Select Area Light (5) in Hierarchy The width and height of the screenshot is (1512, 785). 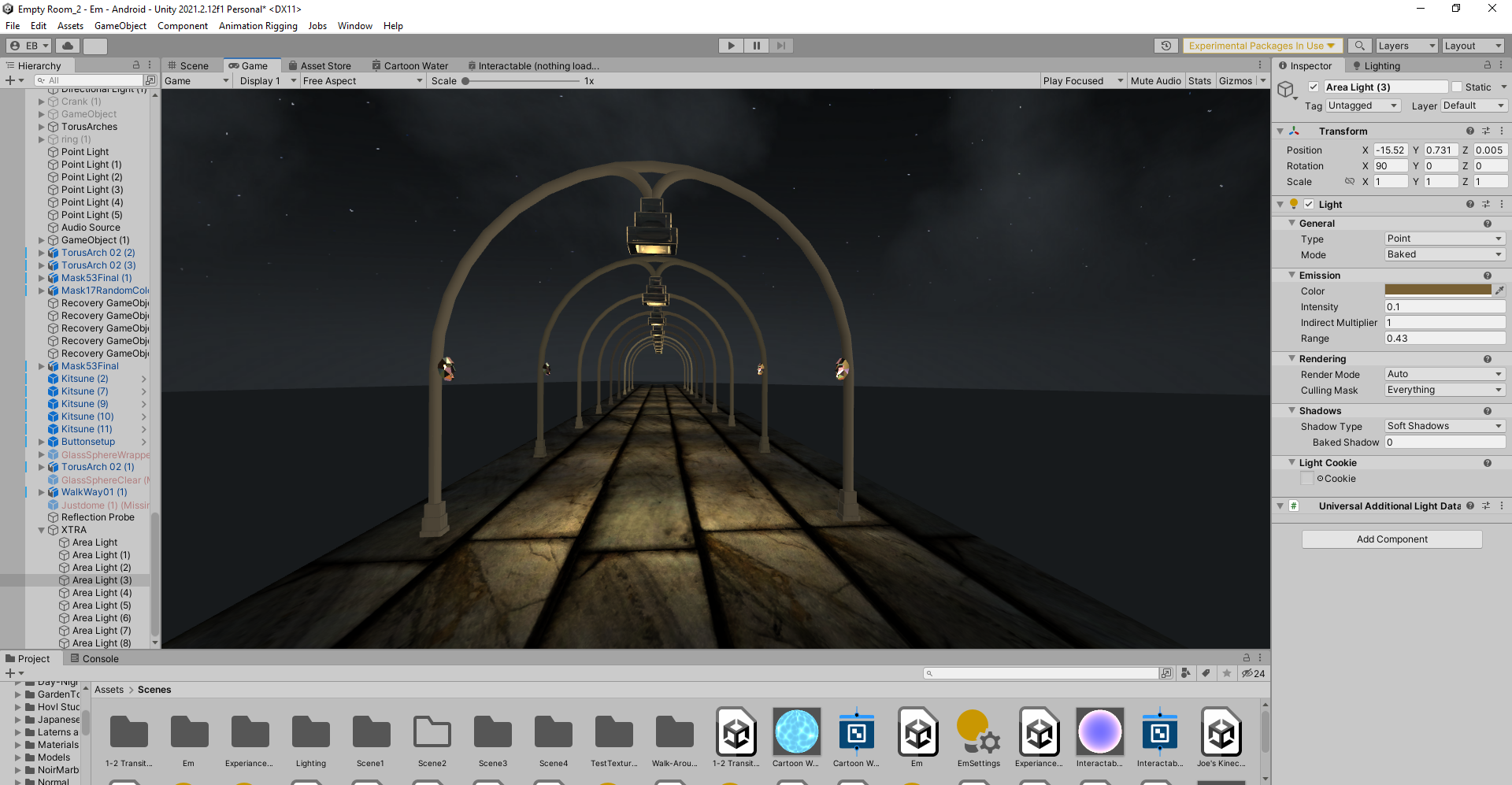coord(102,605)
